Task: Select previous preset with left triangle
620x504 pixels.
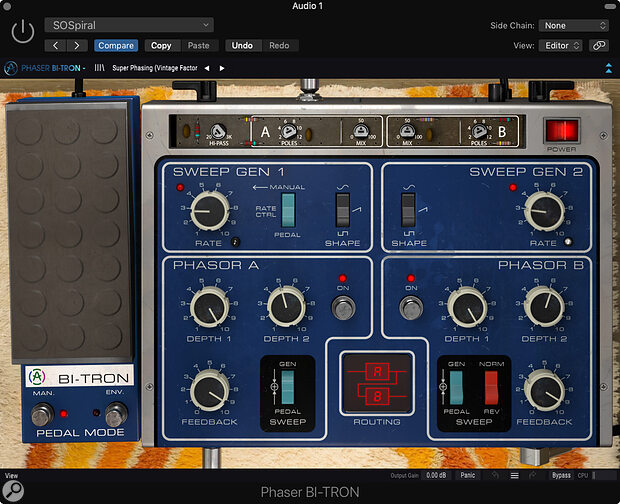Action: point(207,68)
